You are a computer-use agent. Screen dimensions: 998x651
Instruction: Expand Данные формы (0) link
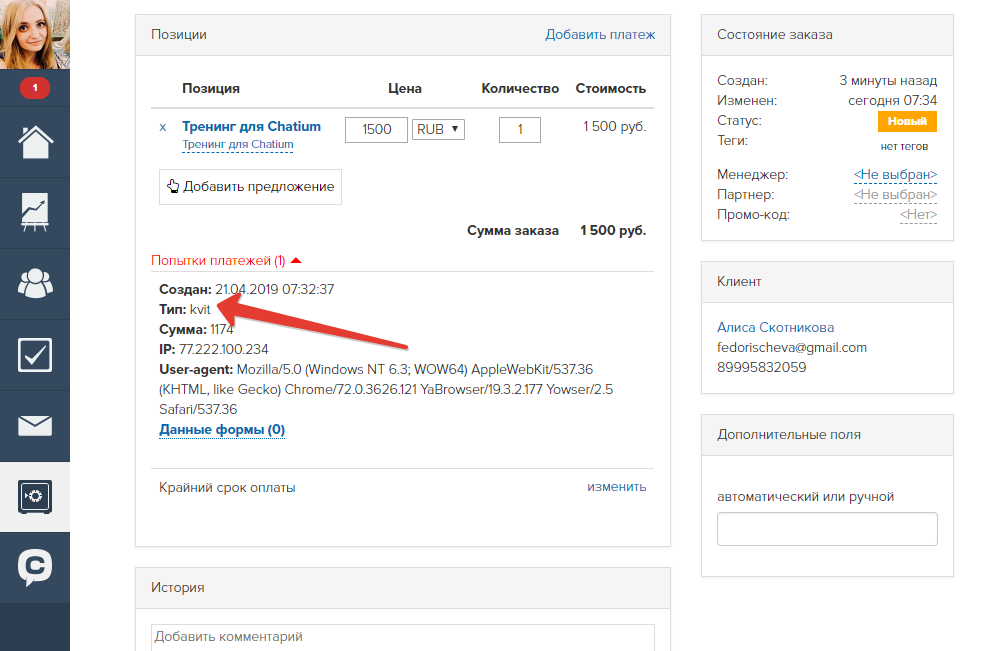click(222, 430)
